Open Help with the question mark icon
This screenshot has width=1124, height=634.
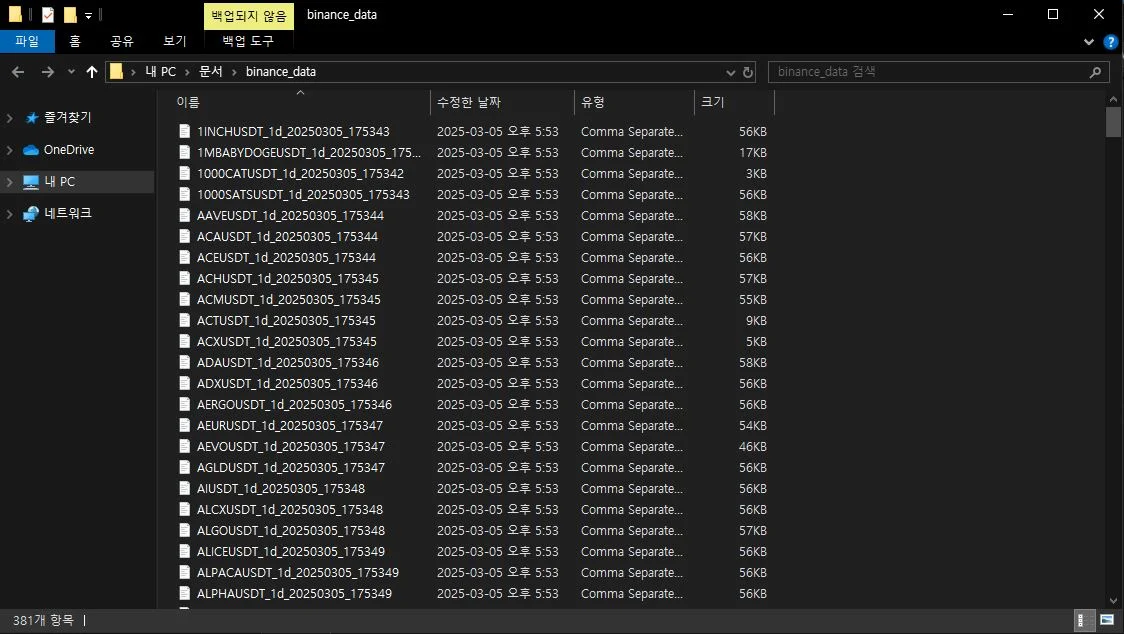click(1110, 42)
